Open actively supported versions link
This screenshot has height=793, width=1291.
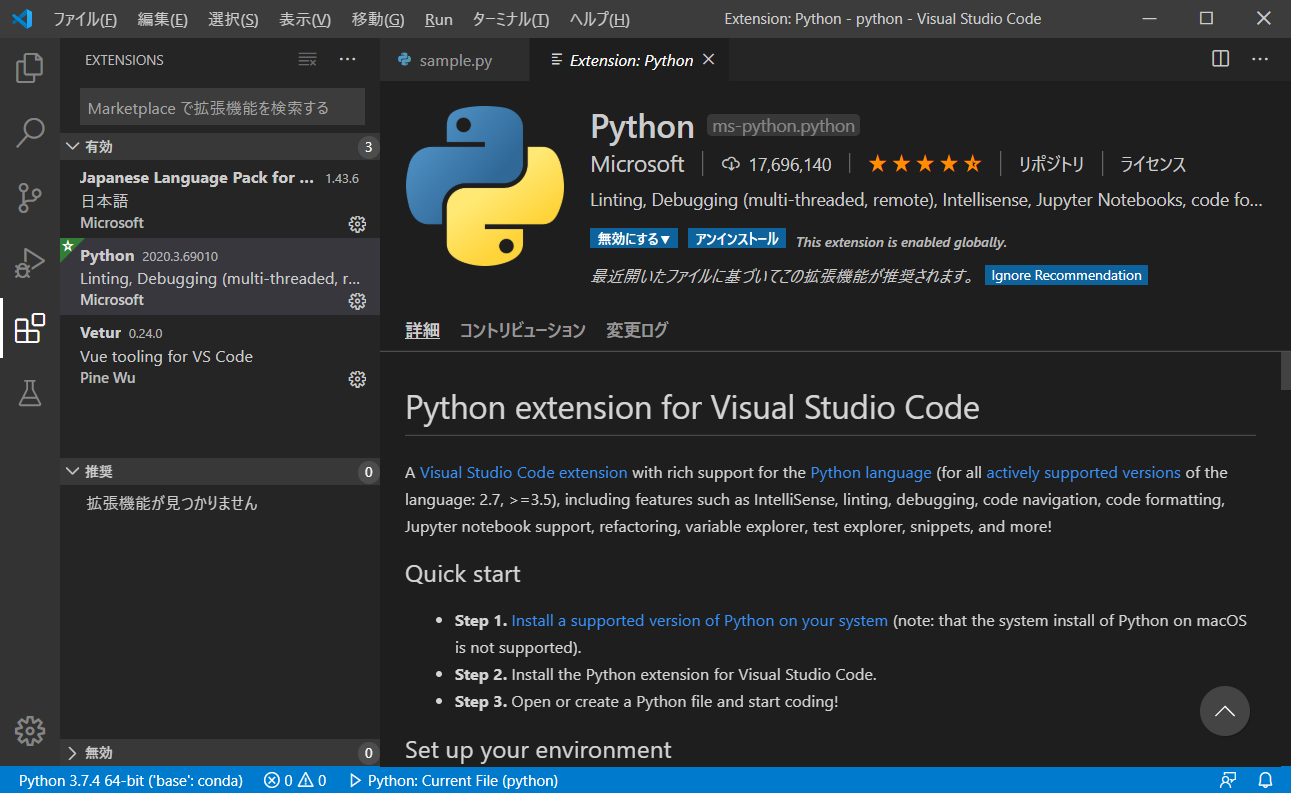(x=1083, y=472)
